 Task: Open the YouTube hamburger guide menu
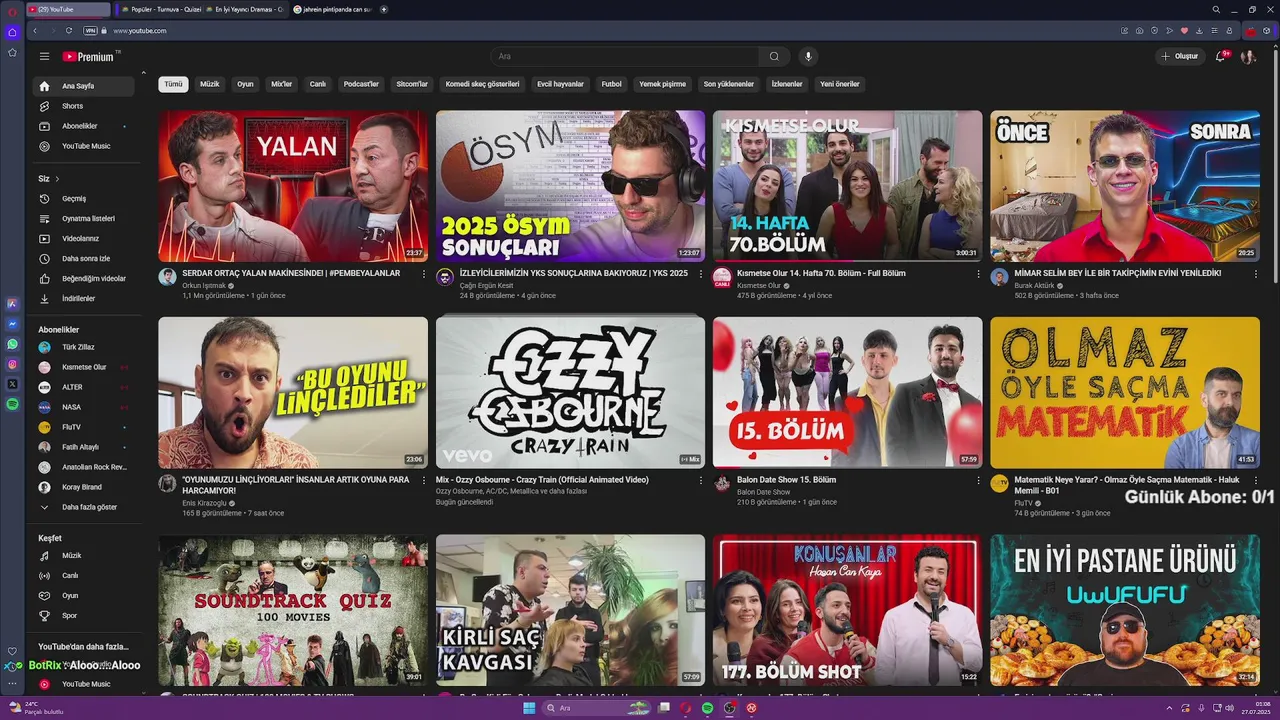(x=44, y=57)
